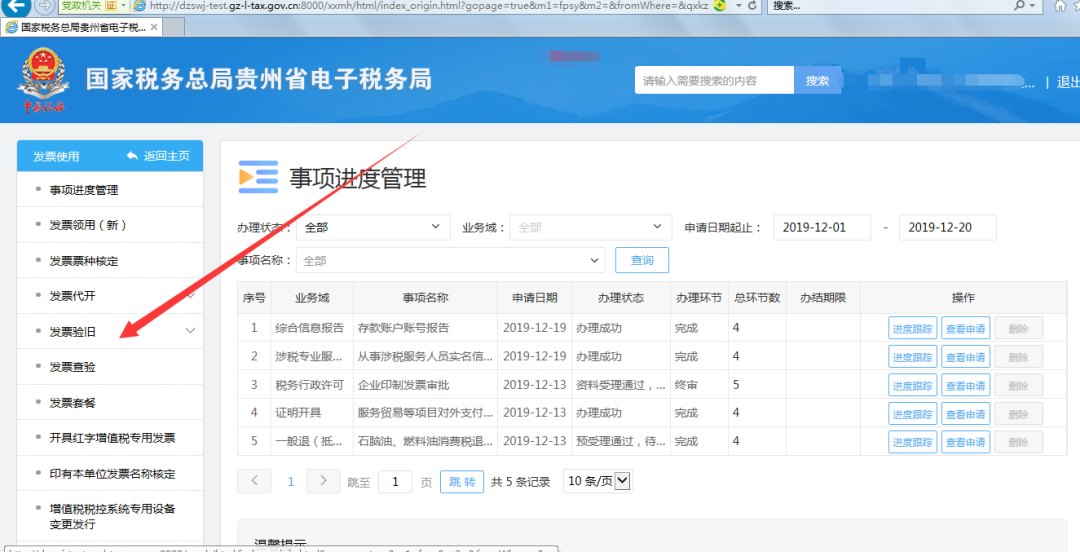Click 查看申请 for 存款账户账号报告 row

(966, 329)
